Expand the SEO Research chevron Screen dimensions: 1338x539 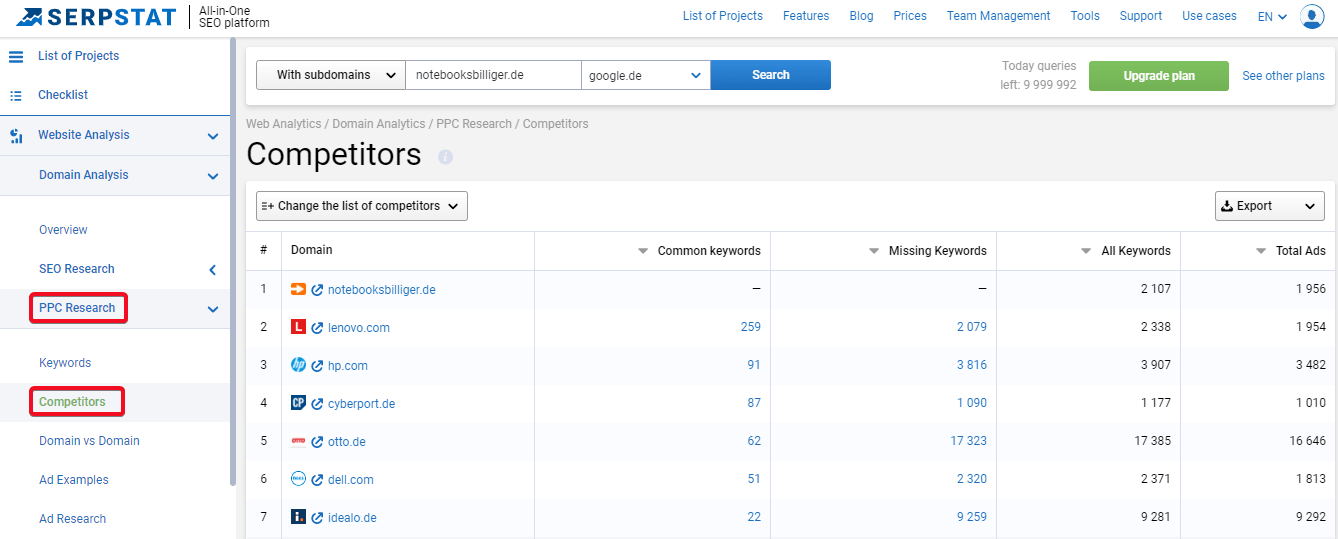213,270
